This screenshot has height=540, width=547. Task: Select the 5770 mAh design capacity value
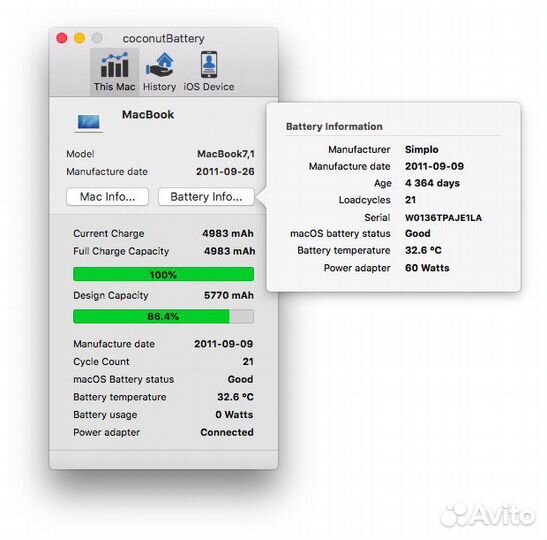229,295
